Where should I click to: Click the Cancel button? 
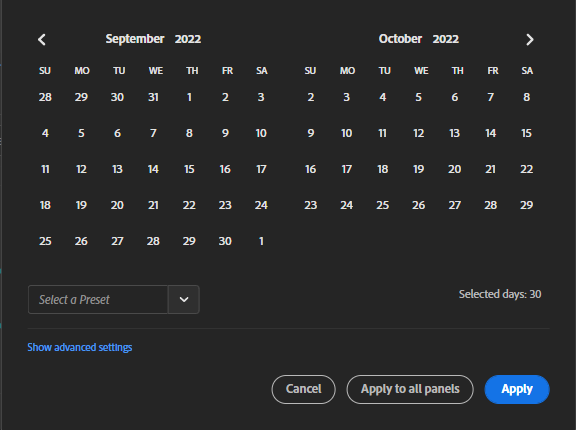303,389
